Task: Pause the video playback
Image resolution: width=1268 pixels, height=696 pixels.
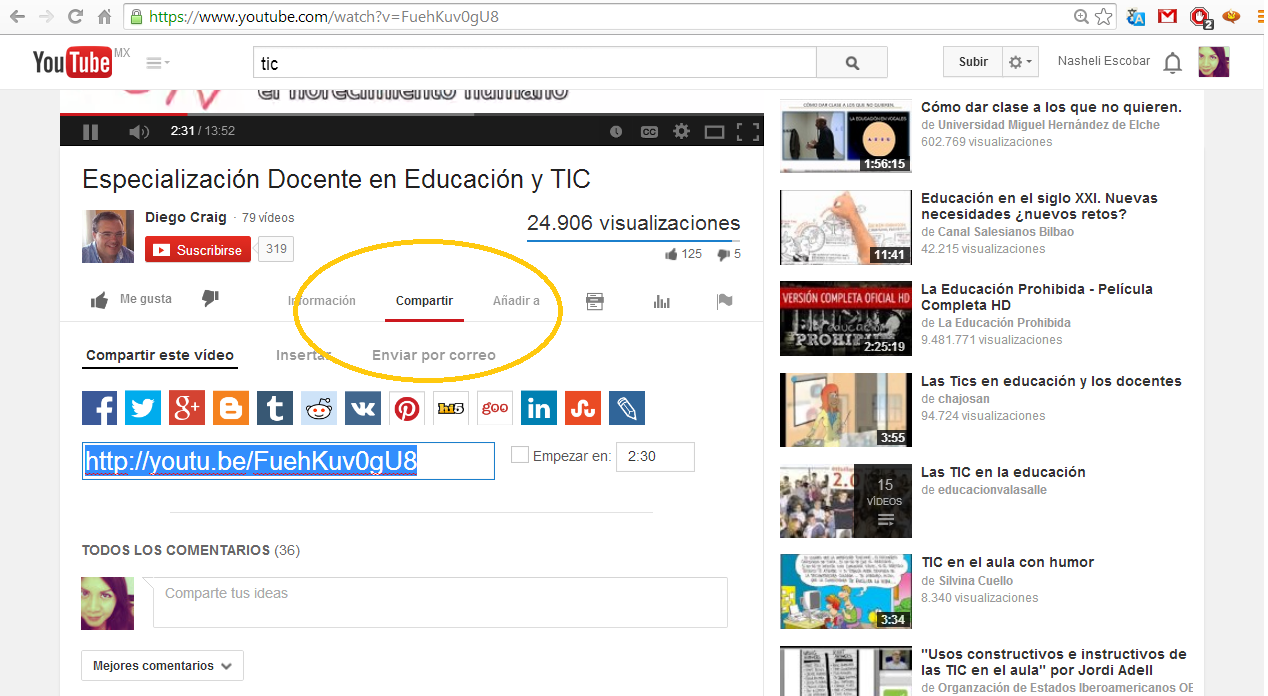Action: pos(90,131)
